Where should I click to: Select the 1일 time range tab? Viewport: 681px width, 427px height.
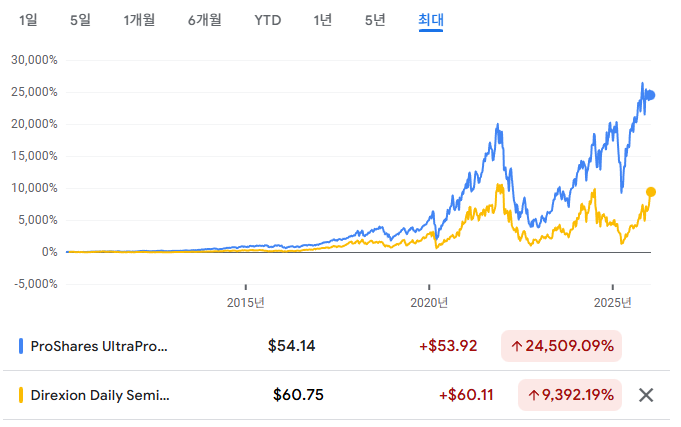coord(28,20)
